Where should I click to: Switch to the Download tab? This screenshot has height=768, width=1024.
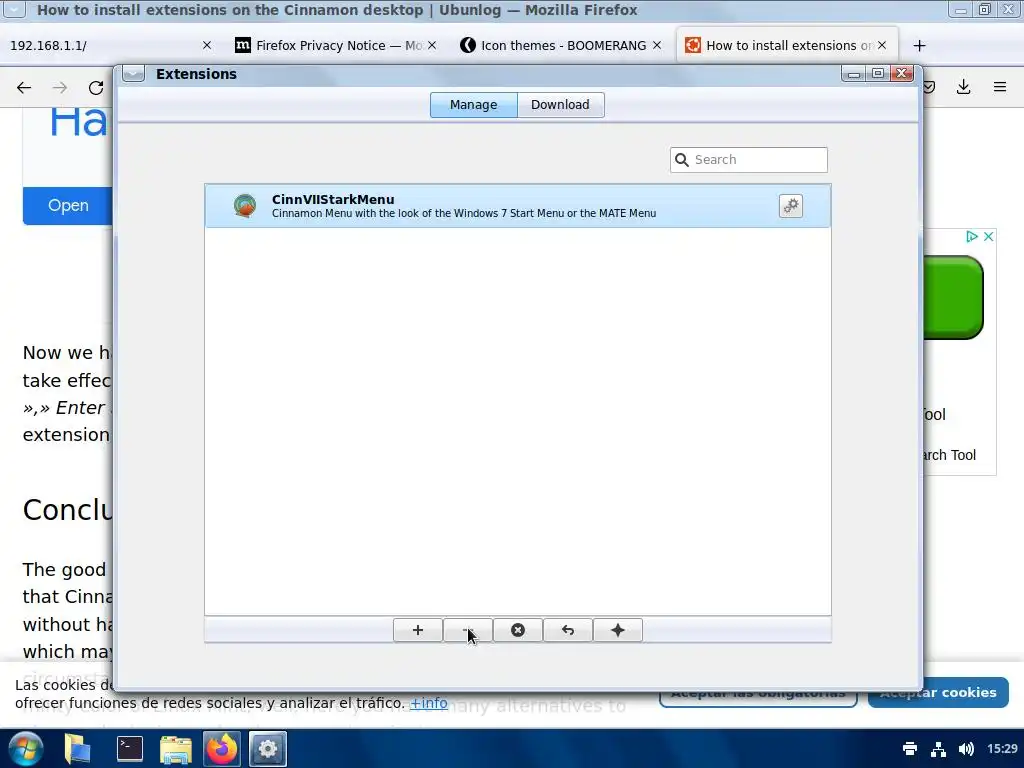coord(560,104)
